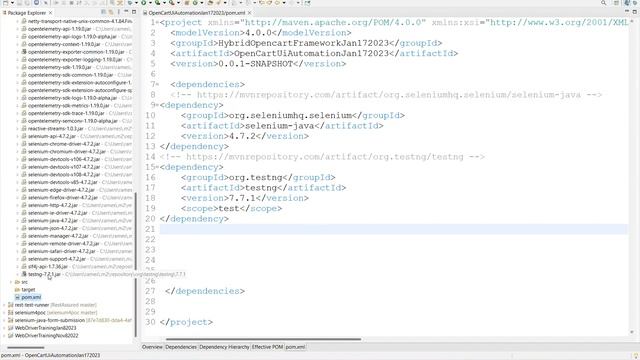Image resolution: width=640 pixels, height=360 pixels.
Task: Place cursor on empty line 21
Action: [x=393, y=229]
